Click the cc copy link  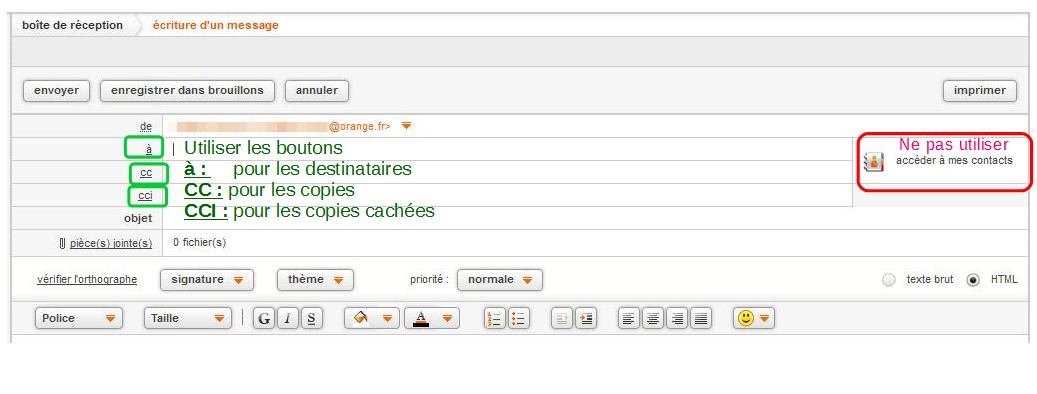[146, 173]
